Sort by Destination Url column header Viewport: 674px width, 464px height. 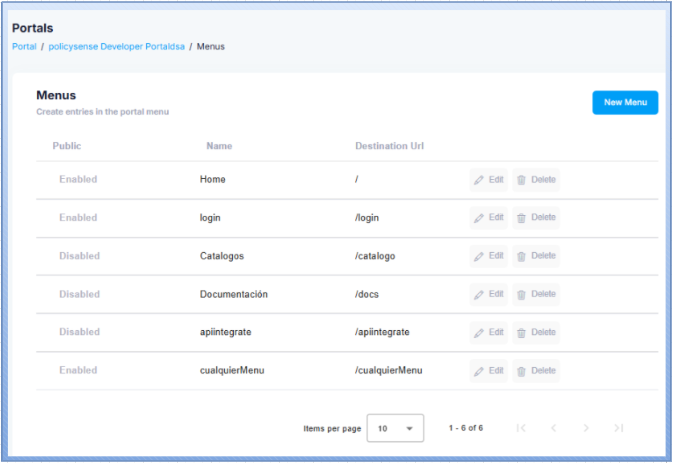click(389, 146)
